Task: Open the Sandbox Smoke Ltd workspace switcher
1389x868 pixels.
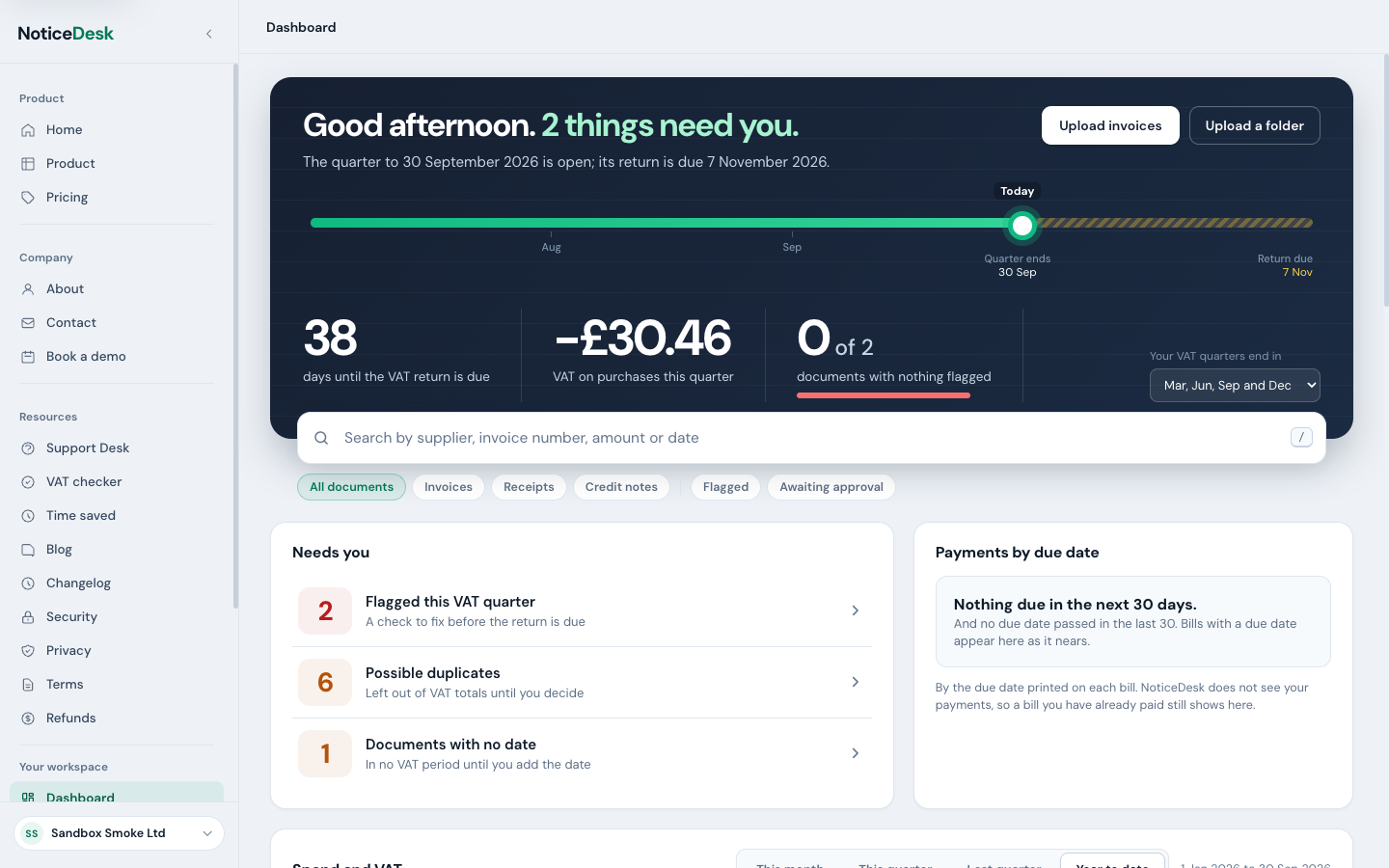Action: pos(119,833)
